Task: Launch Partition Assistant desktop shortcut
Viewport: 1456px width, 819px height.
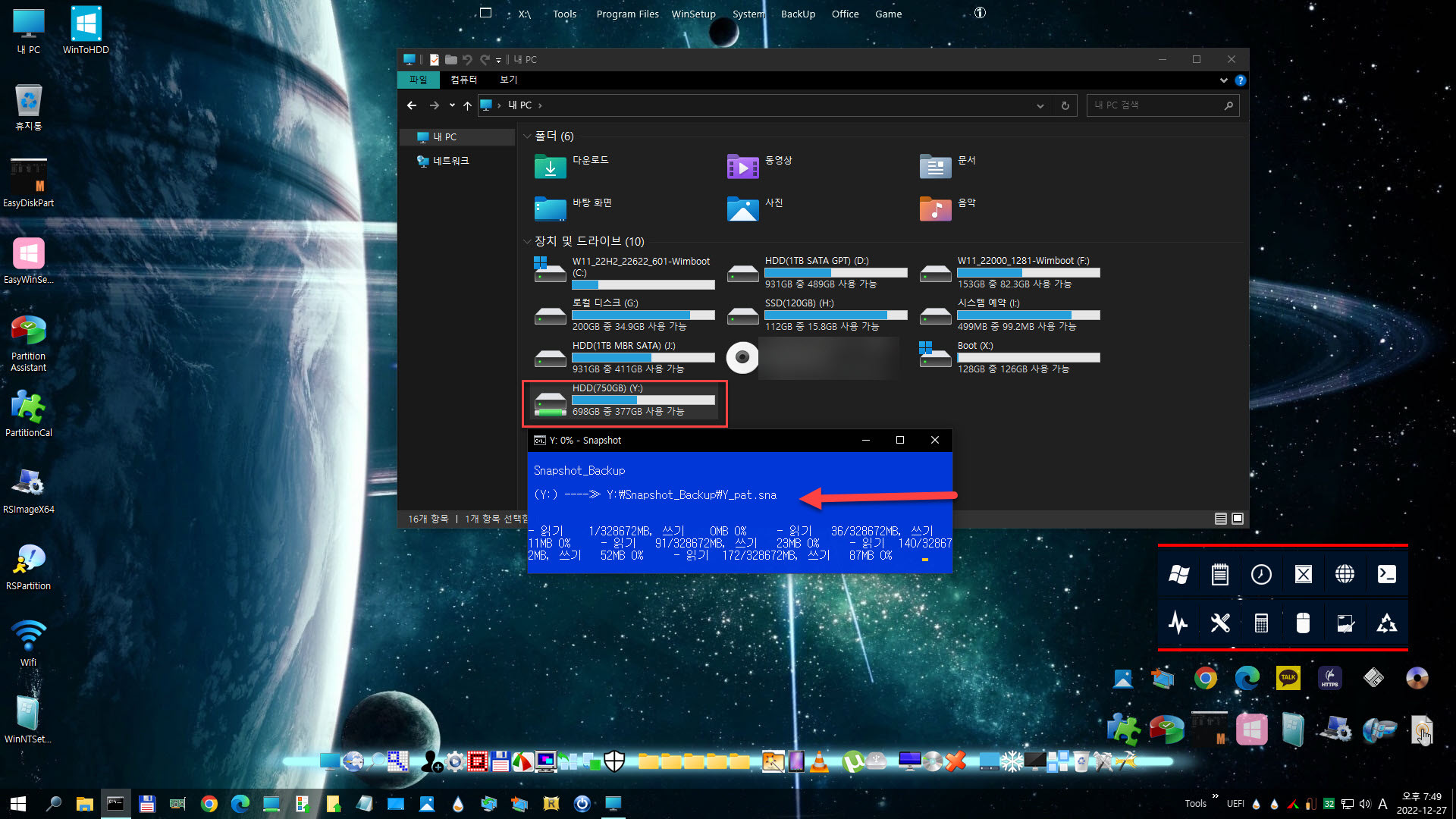Action: pos(29,343)
